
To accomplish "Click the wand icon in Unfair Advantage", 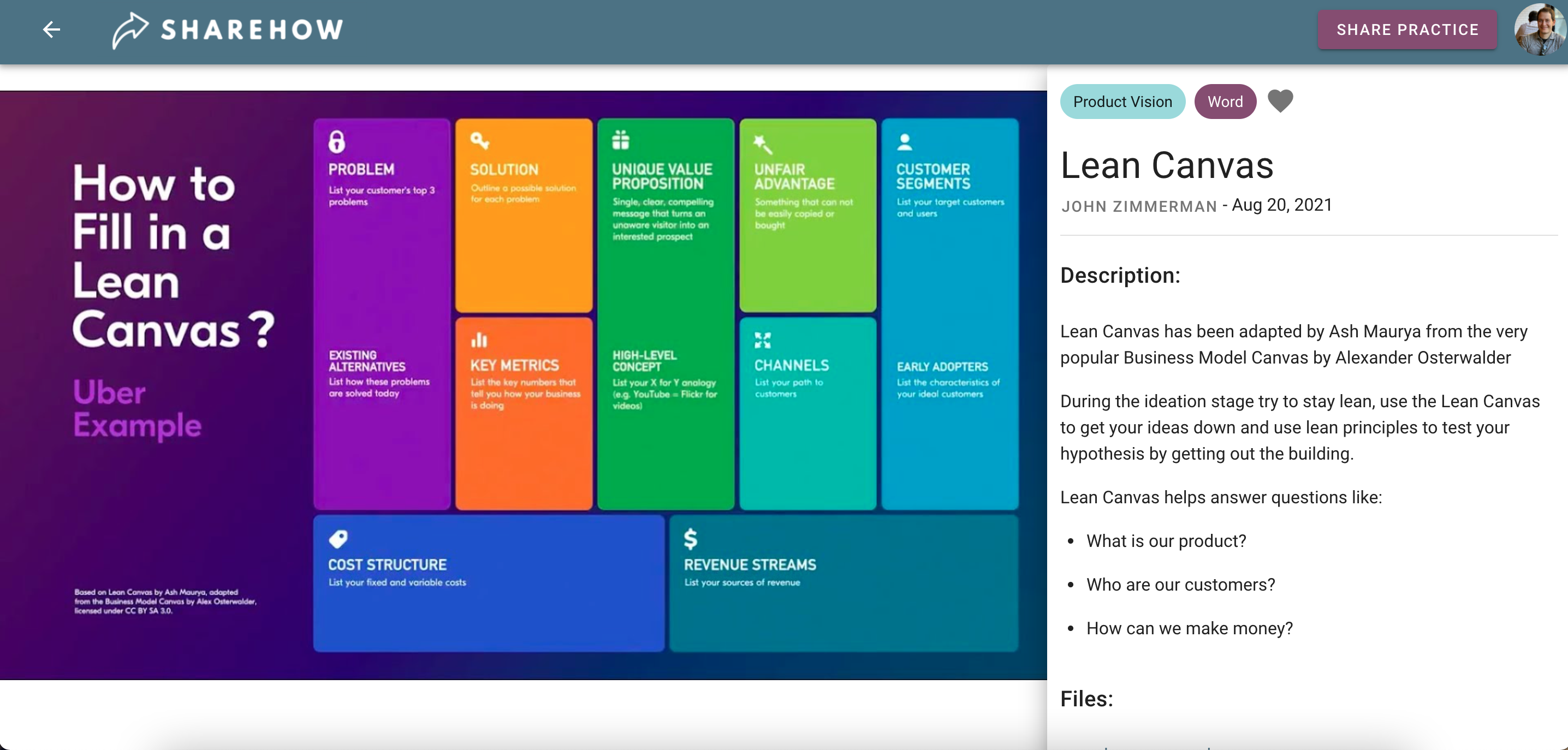I will tap(762, 144).
